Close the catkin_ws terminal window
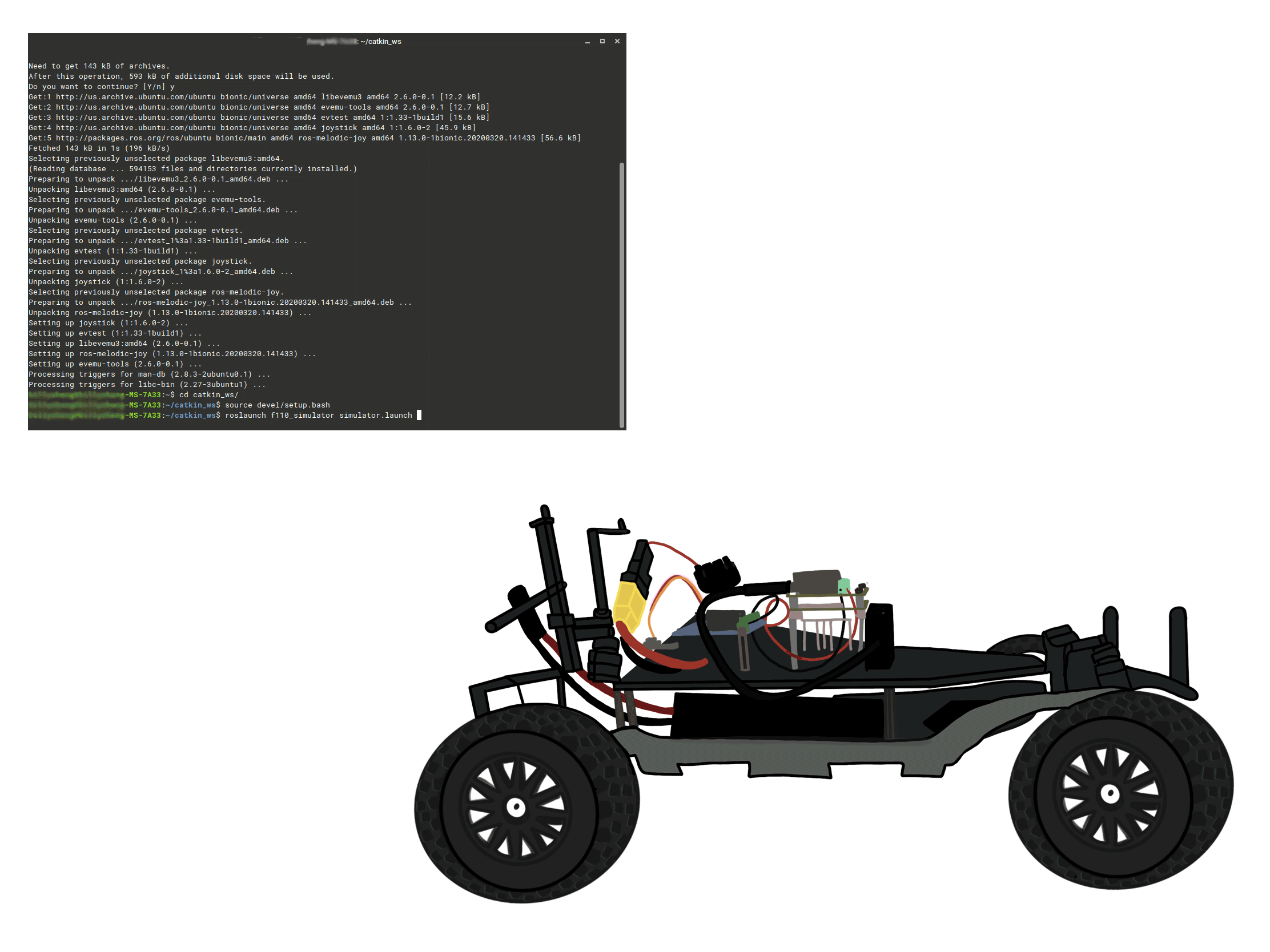This screenshot has height=952, width=1270. tap(617, 41)
